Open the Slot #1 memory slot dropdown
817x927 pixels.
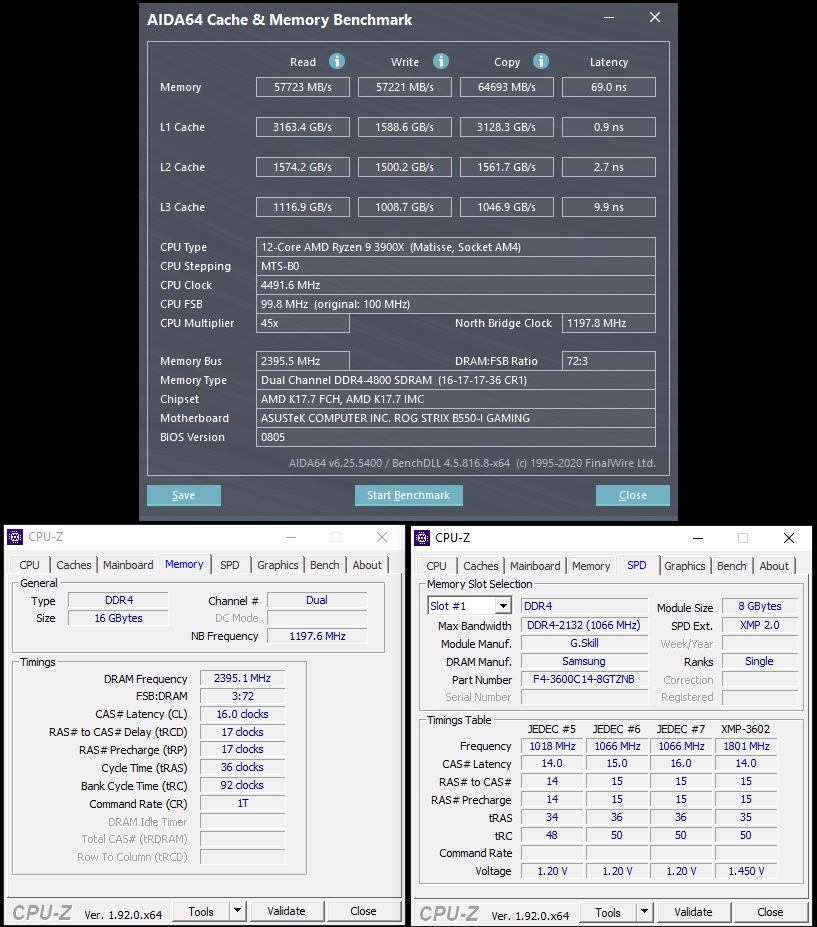[503, 606]
